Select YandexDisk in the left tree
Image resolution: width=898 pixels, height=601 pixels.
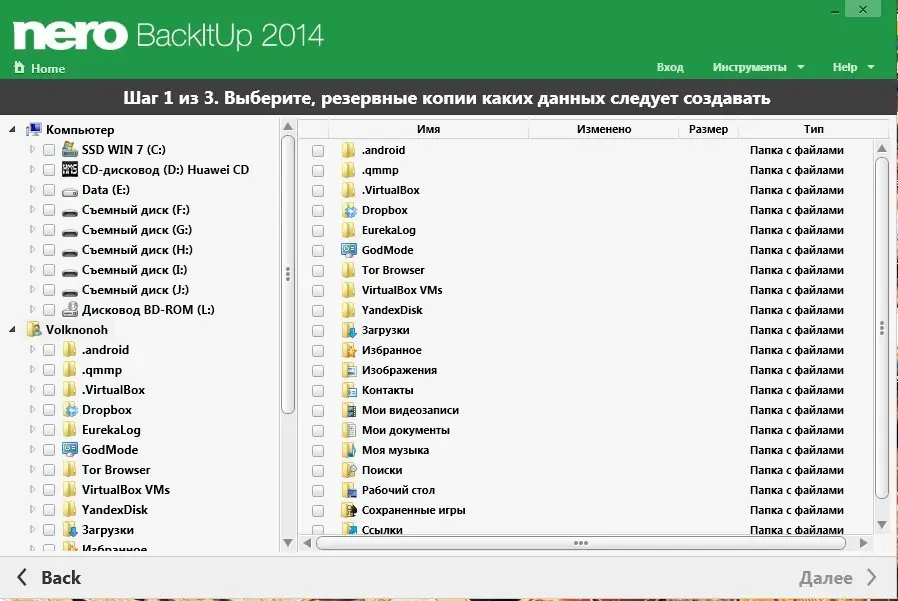[115, 510]
